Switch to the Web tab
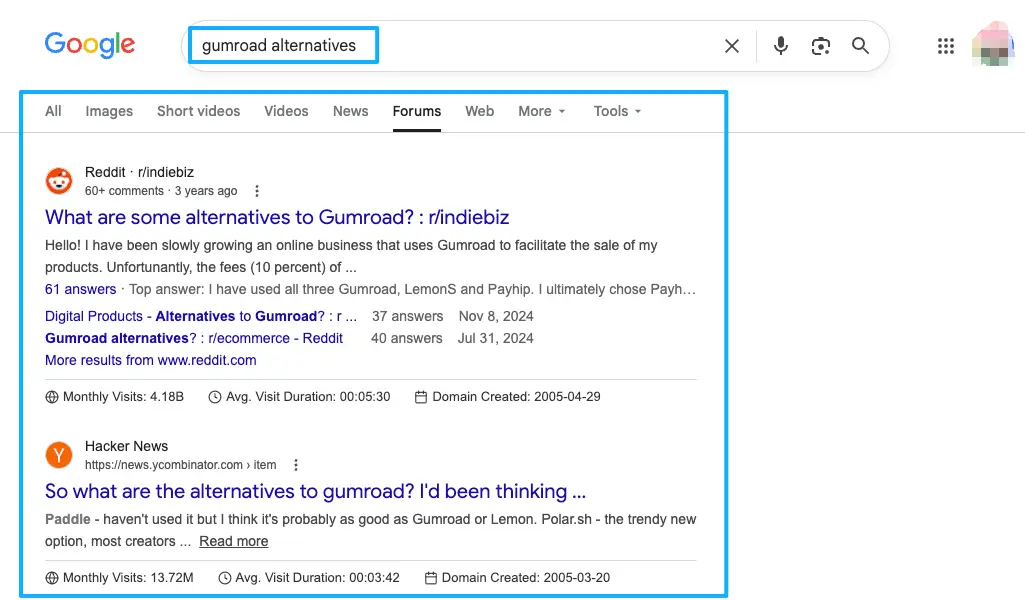Viewport: 1025px width, 600px height. pos(479,111)
